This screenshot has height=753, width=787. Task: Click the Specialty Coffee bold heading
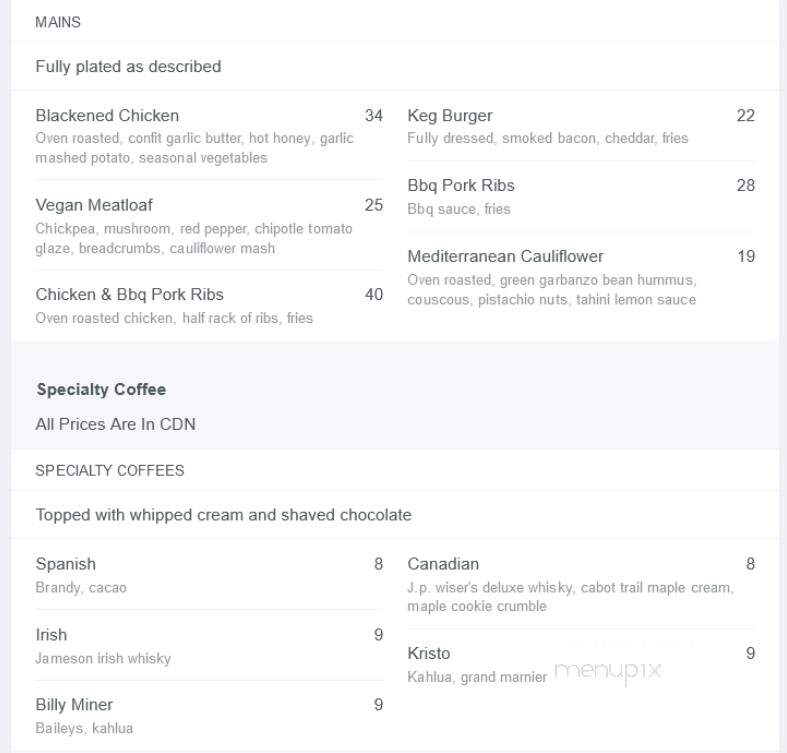(x=101, y=389)
